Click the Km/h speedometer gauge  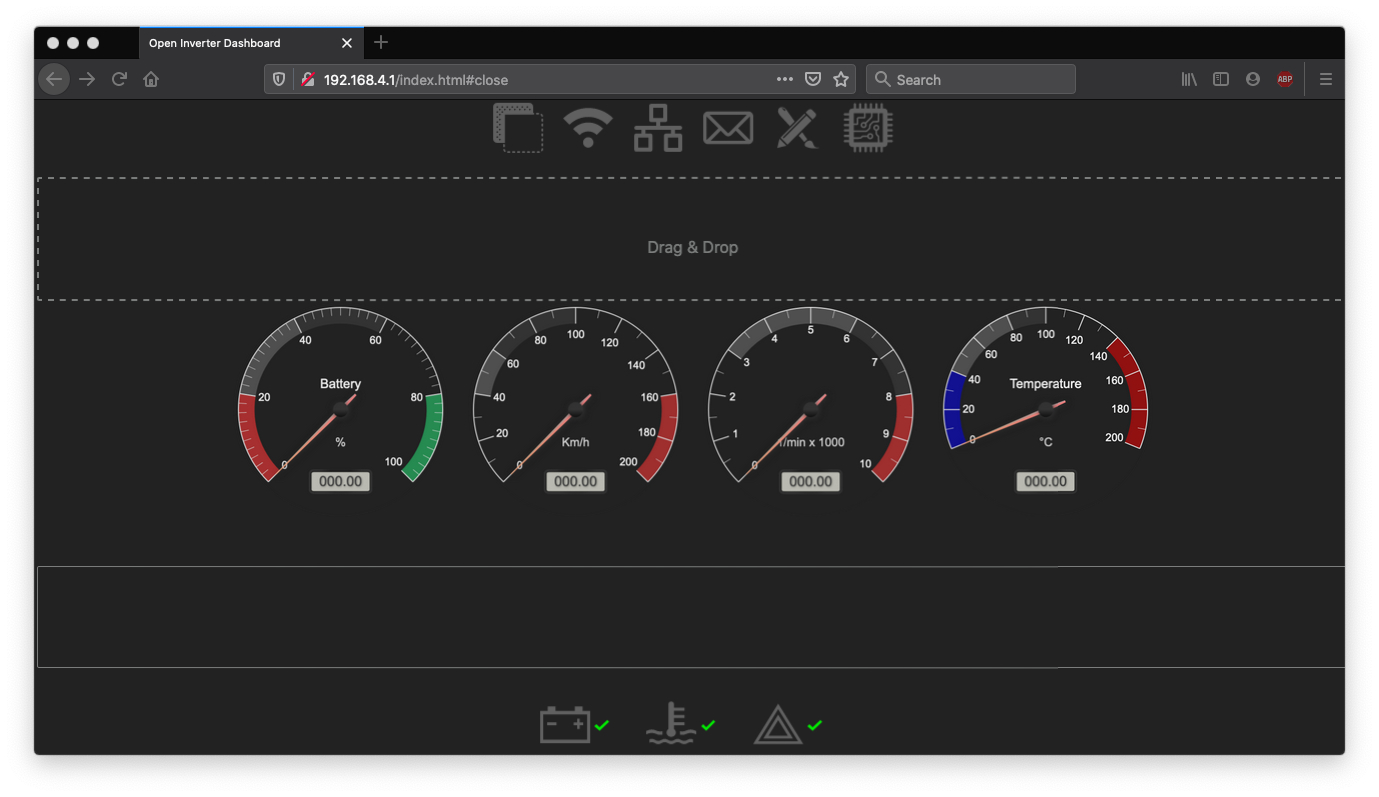point(575,400)
